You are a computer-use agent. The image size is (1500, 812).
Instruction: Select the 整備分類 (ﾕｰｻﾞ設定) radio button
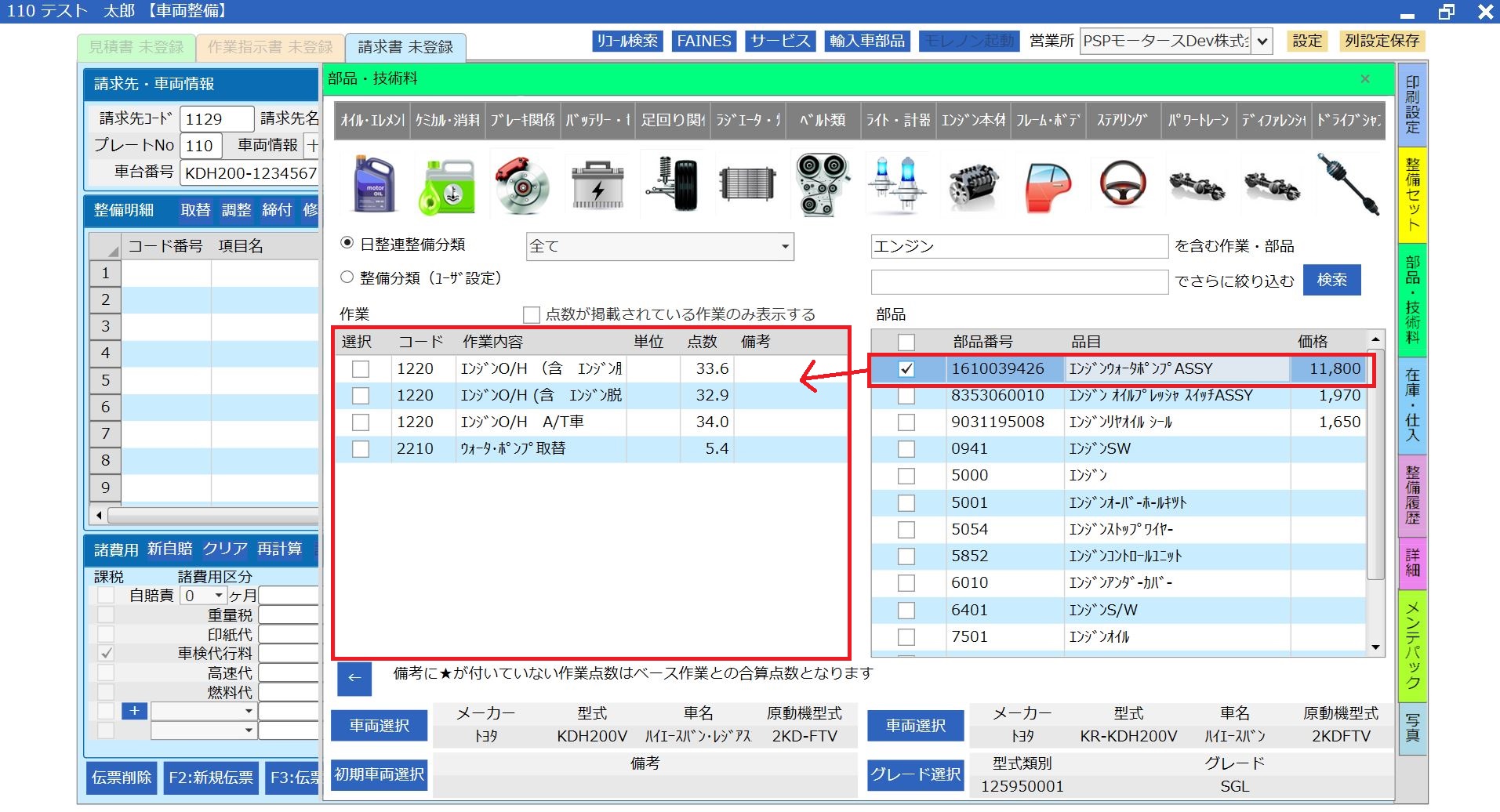point(347,277)
